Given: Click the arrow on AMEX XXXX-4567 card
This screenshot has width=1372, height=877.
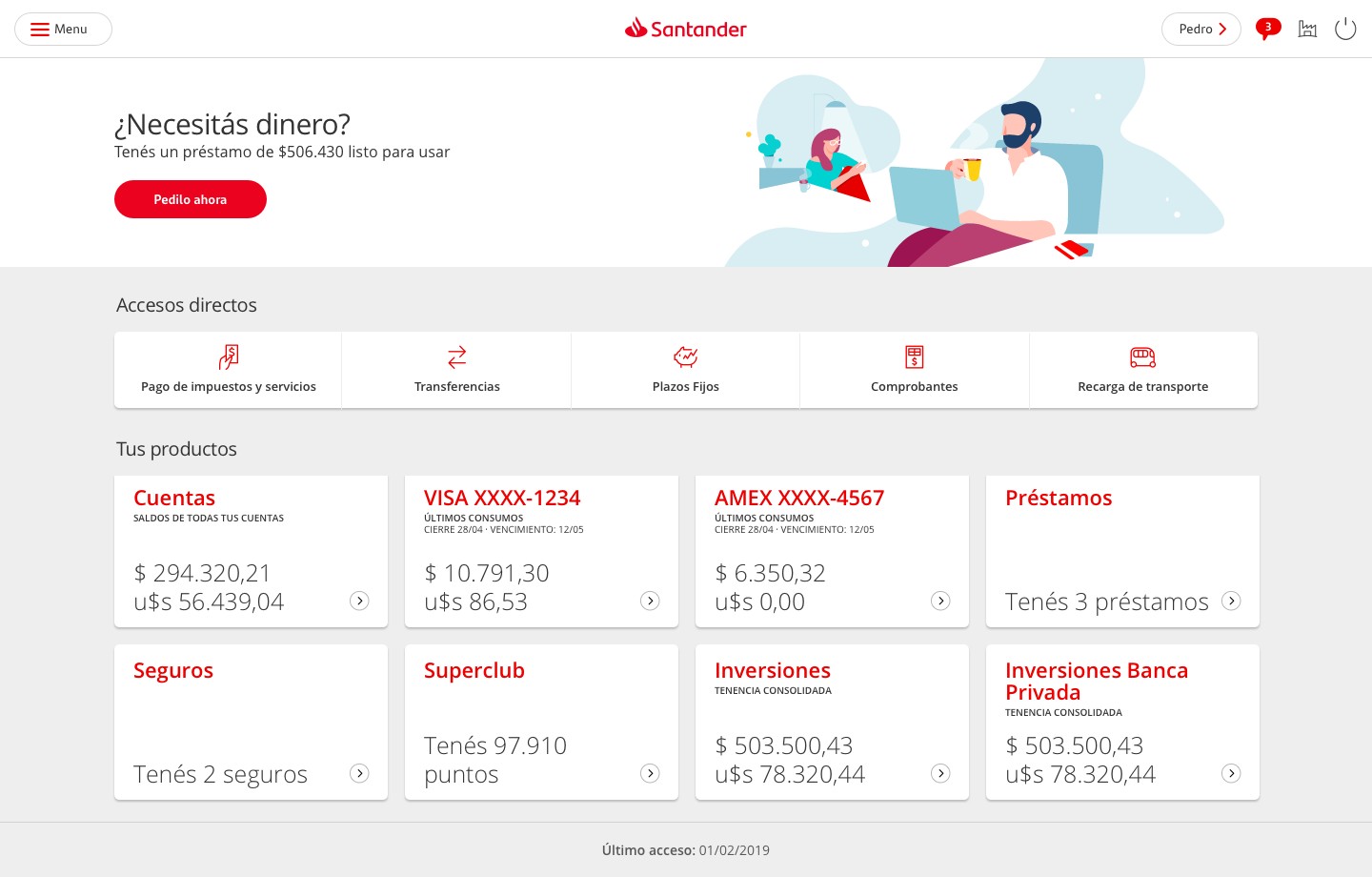Looking at the screenshot, I should coord(940,601).
